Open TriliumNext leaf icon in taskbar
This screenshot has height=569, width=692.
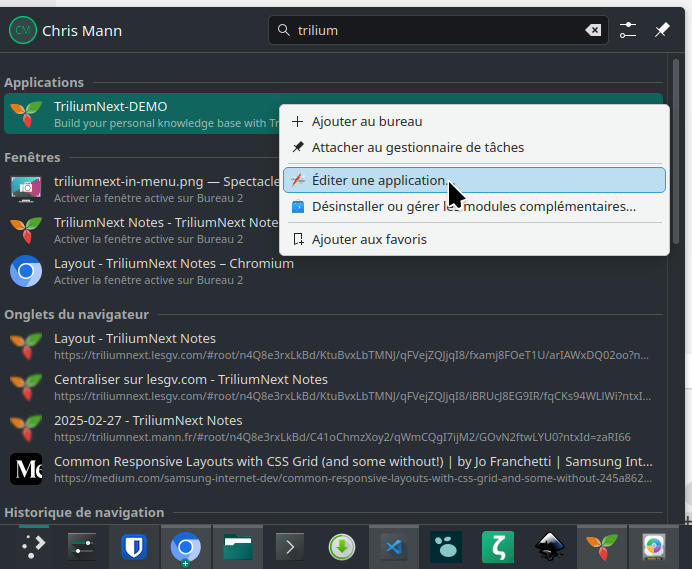click(602, 547)
